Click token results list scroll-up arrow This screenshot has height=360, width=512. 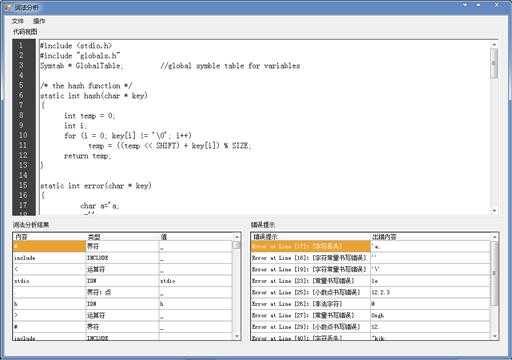tap(237, 237)
